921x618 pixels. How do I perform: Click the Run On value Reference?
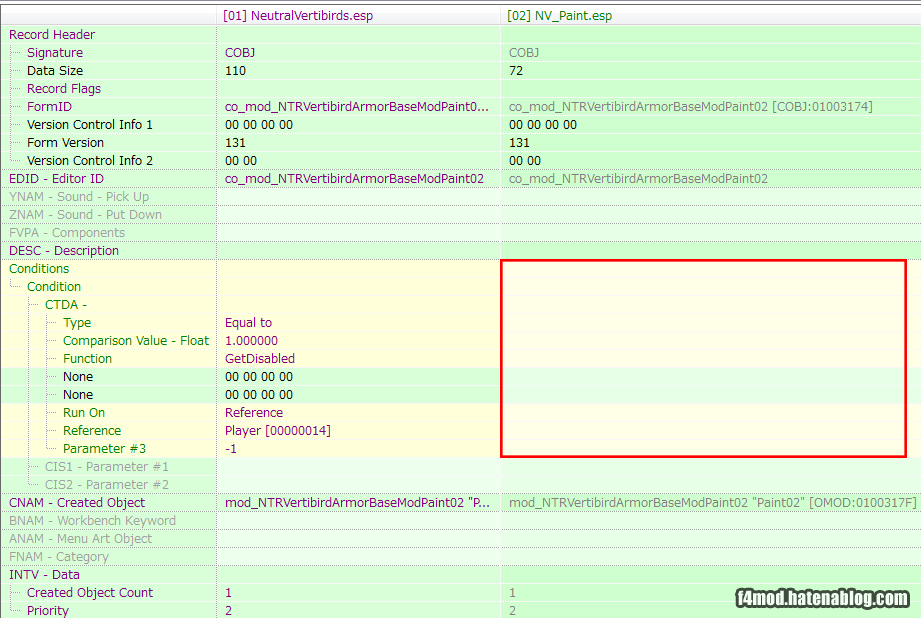click(x=254, y=412)
